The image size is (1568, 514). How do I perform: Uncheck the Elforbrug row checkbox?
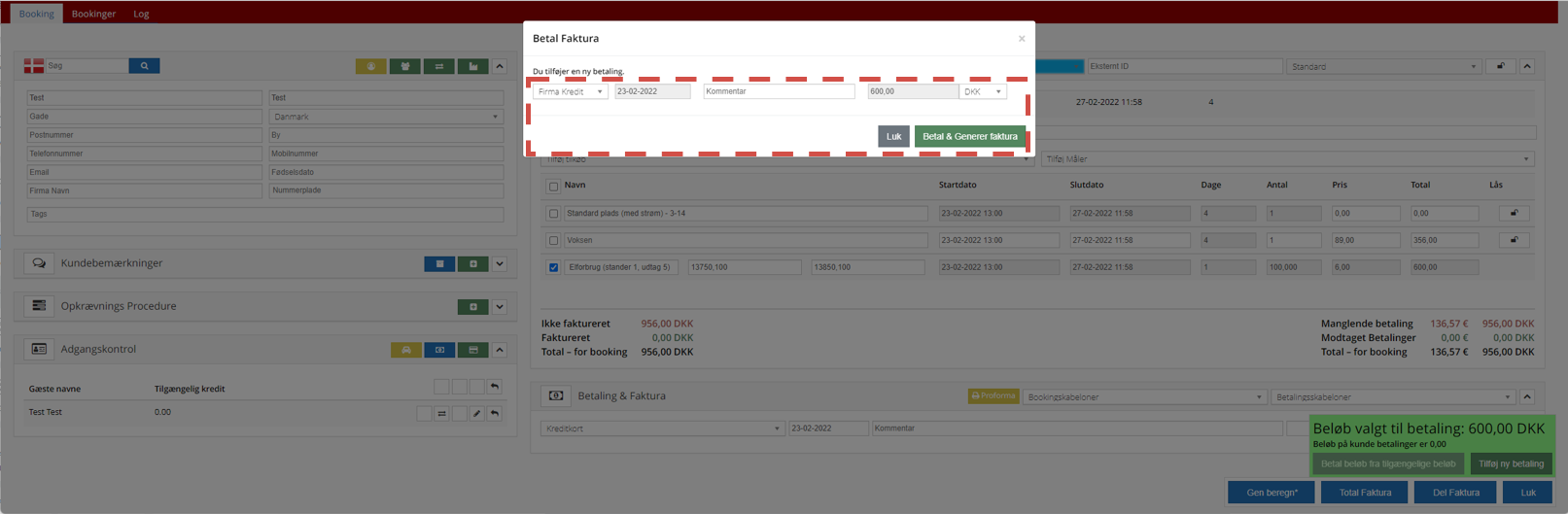554,267
